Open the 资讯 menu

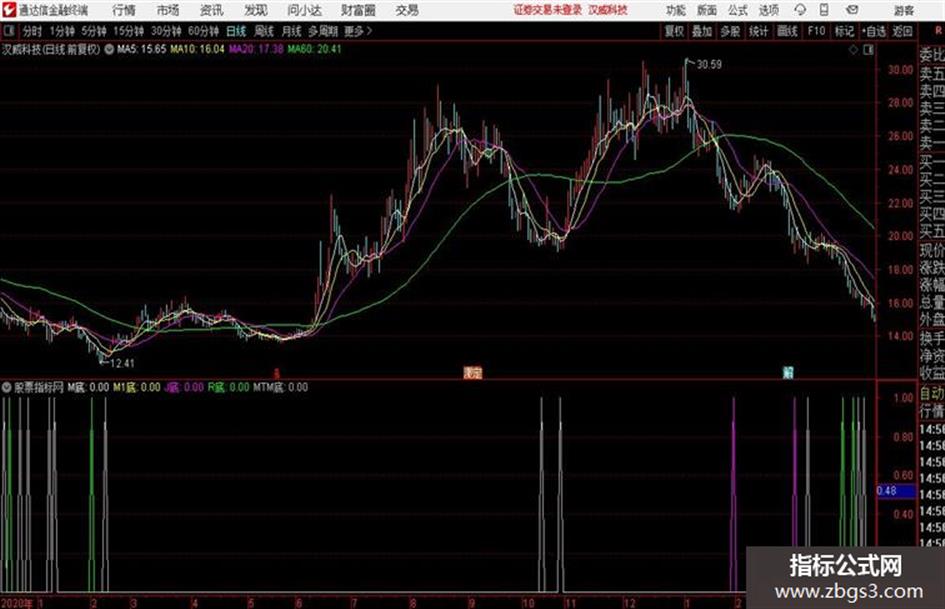(211, 10)
